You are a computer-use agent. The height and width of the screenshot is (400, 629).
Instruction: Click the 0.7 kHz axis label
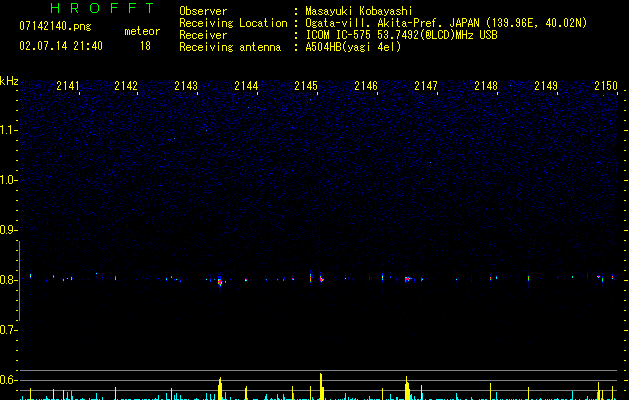(8, 330)
